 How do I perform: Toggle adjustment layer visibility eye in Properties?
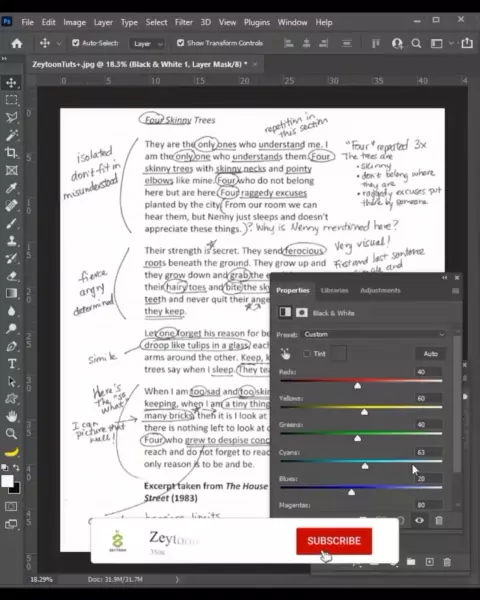pyautogui.click(x=420, y=520)
